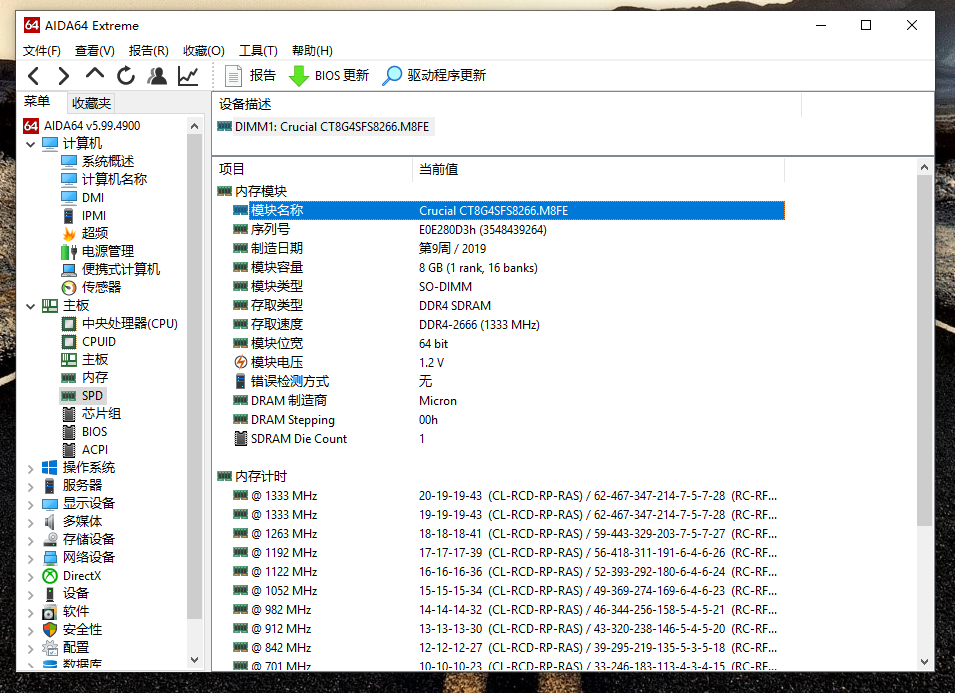Expand the 多媒体 tree node

click(x=30, y=522)
